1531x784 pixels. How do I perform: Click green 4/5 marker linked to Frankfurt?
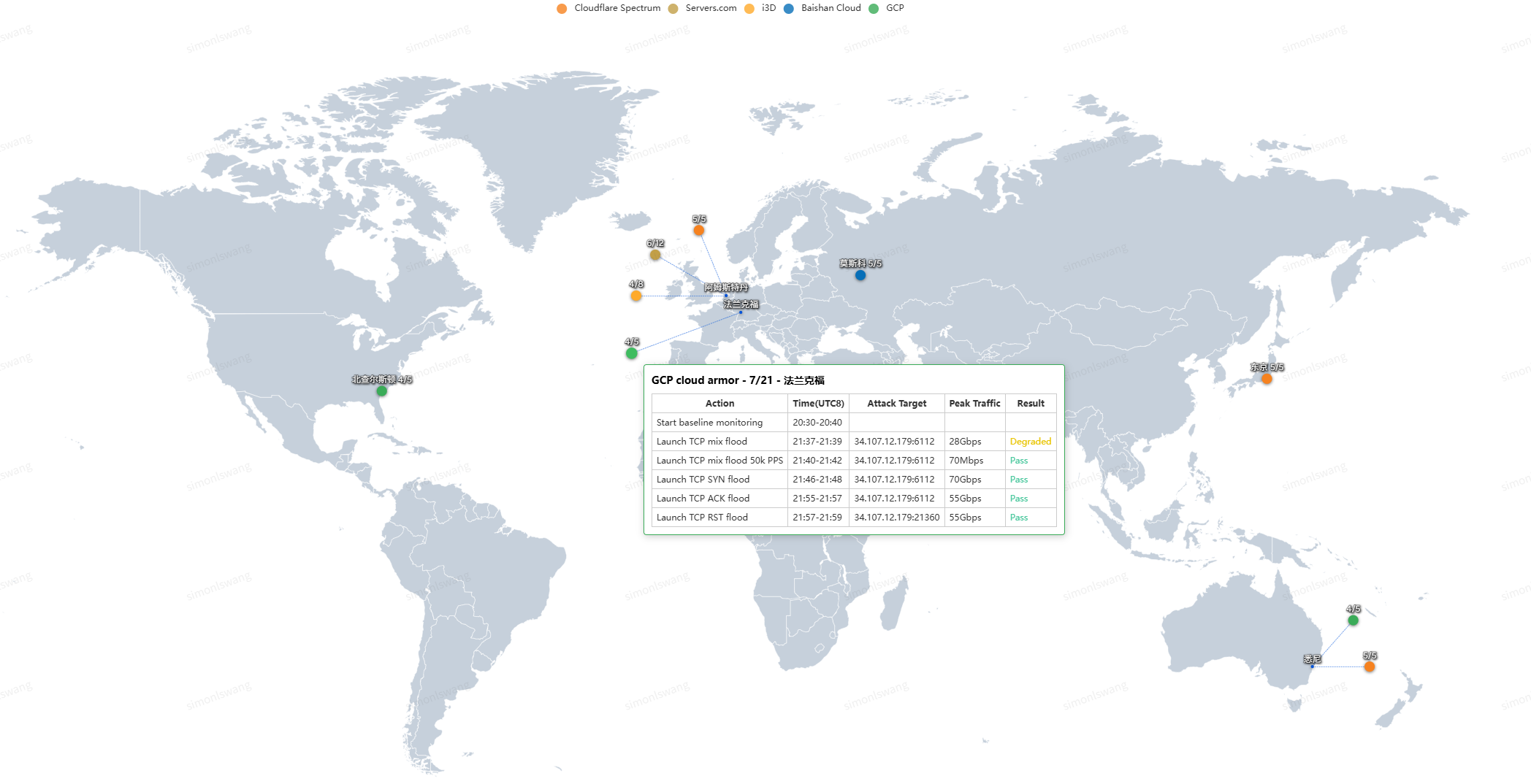[x=632, y=353]
